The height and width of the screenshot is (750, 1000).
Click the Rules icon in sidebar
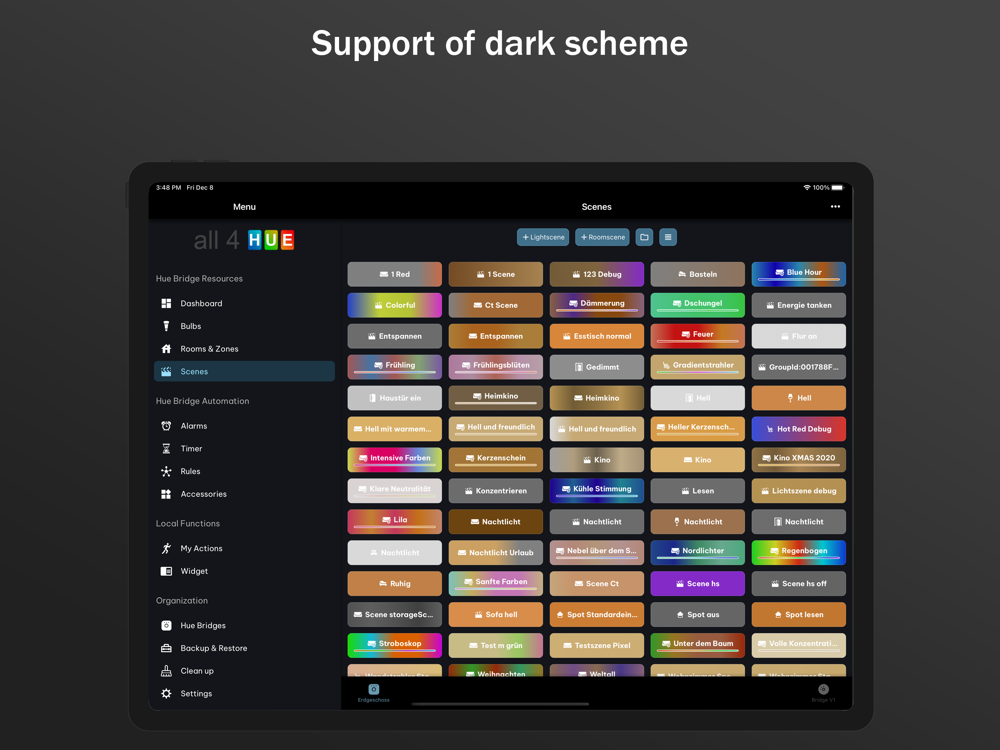[x=166, y=471]
